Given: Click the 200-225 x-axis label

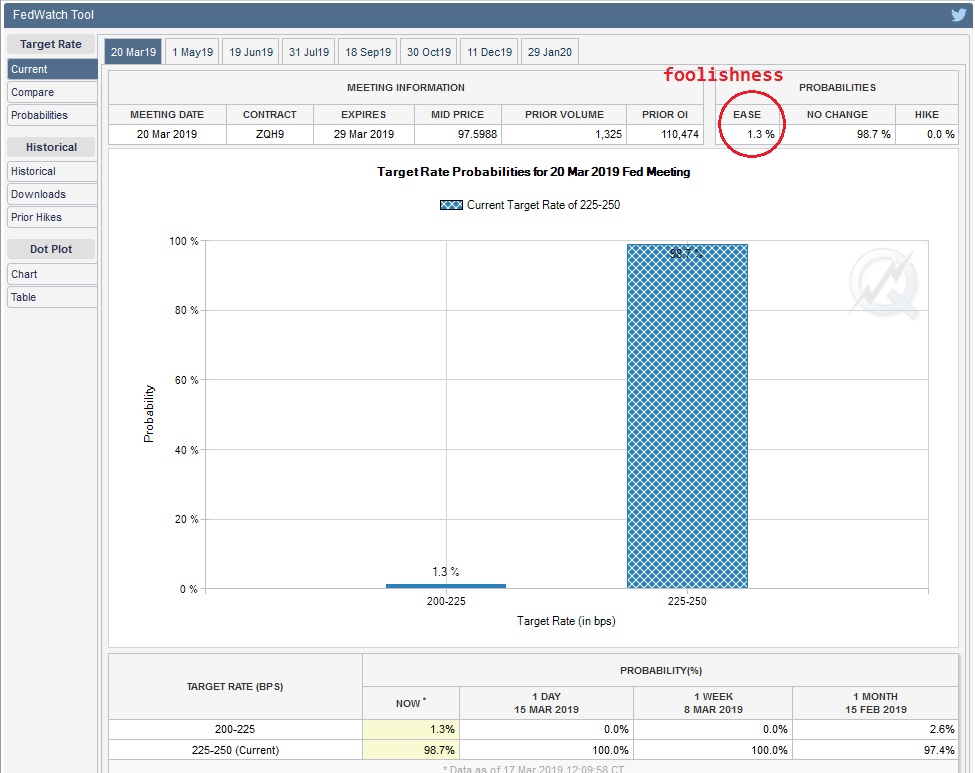Looking at the screenshot, I should pyautogui.click(x=446, y=601).
